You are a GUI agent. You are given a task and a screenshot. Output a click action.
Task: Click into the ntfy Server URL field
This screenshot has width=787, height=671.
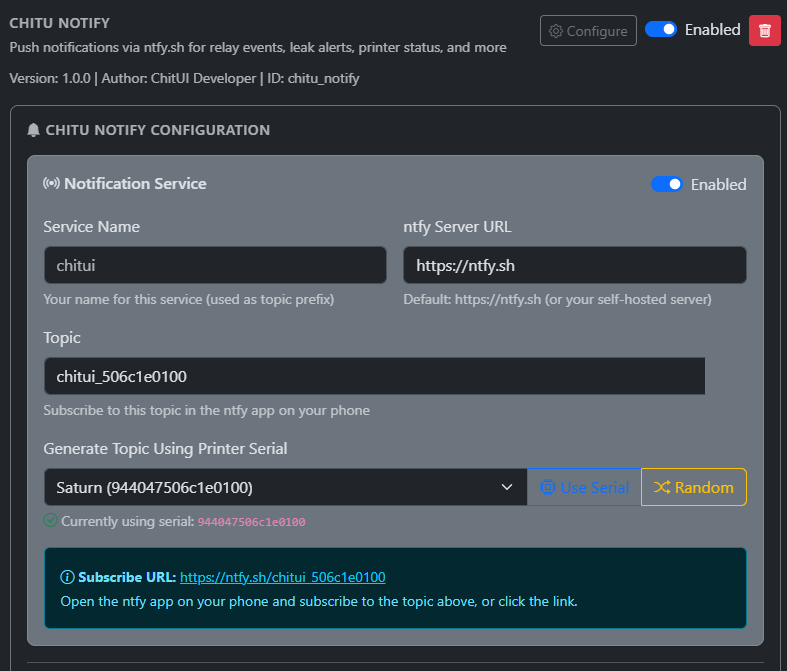[574, 265]
